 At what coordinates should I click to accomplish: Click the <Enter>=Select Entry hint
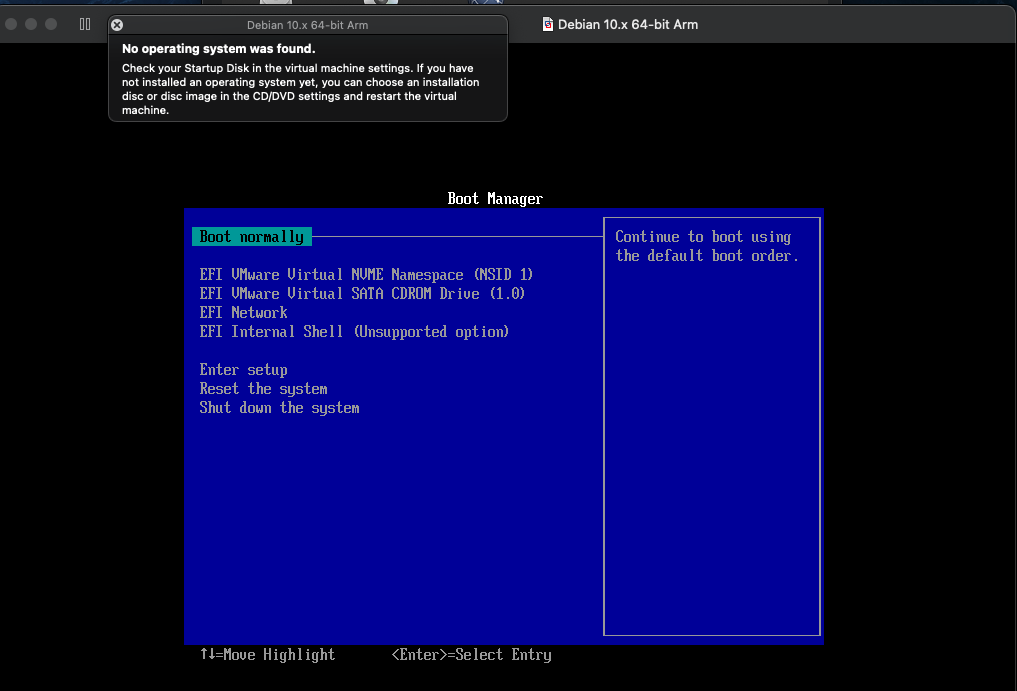coord(472,655)
